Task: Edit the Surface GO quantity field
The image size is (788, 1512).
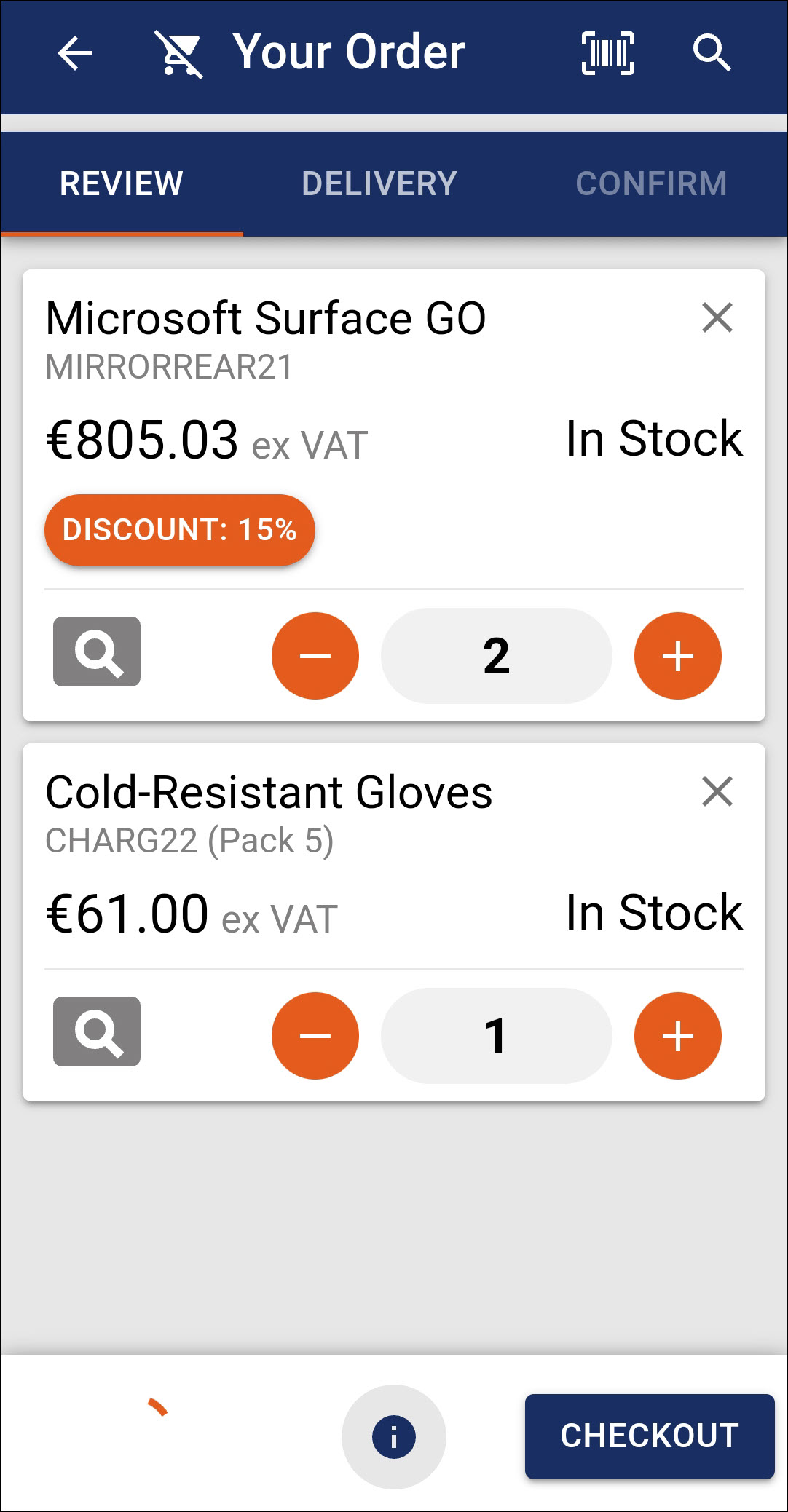Action: (496, 656)
